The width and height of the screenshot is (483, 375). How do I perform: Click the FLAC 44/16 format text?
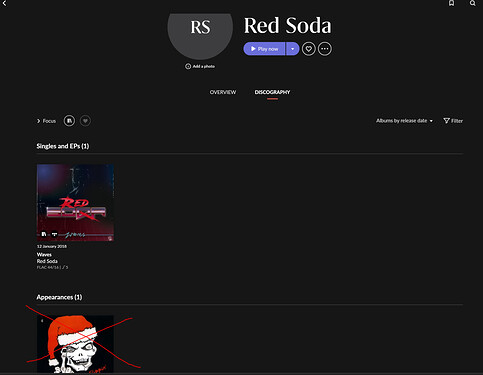(x=48, y=267)
